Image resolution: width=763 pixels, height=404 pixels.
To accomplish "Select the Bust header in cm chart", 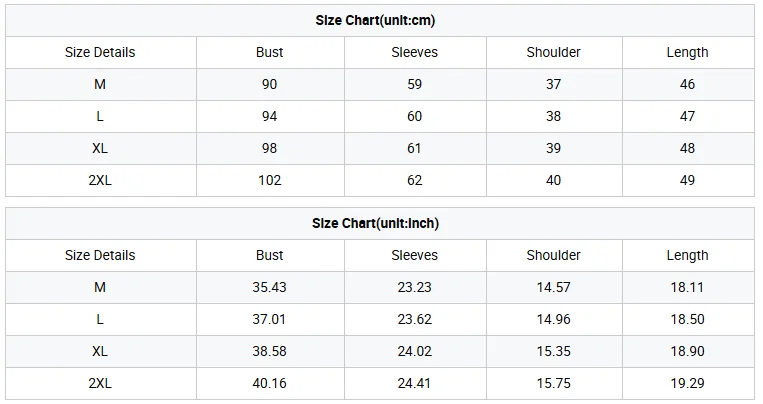I will (270, 52).
